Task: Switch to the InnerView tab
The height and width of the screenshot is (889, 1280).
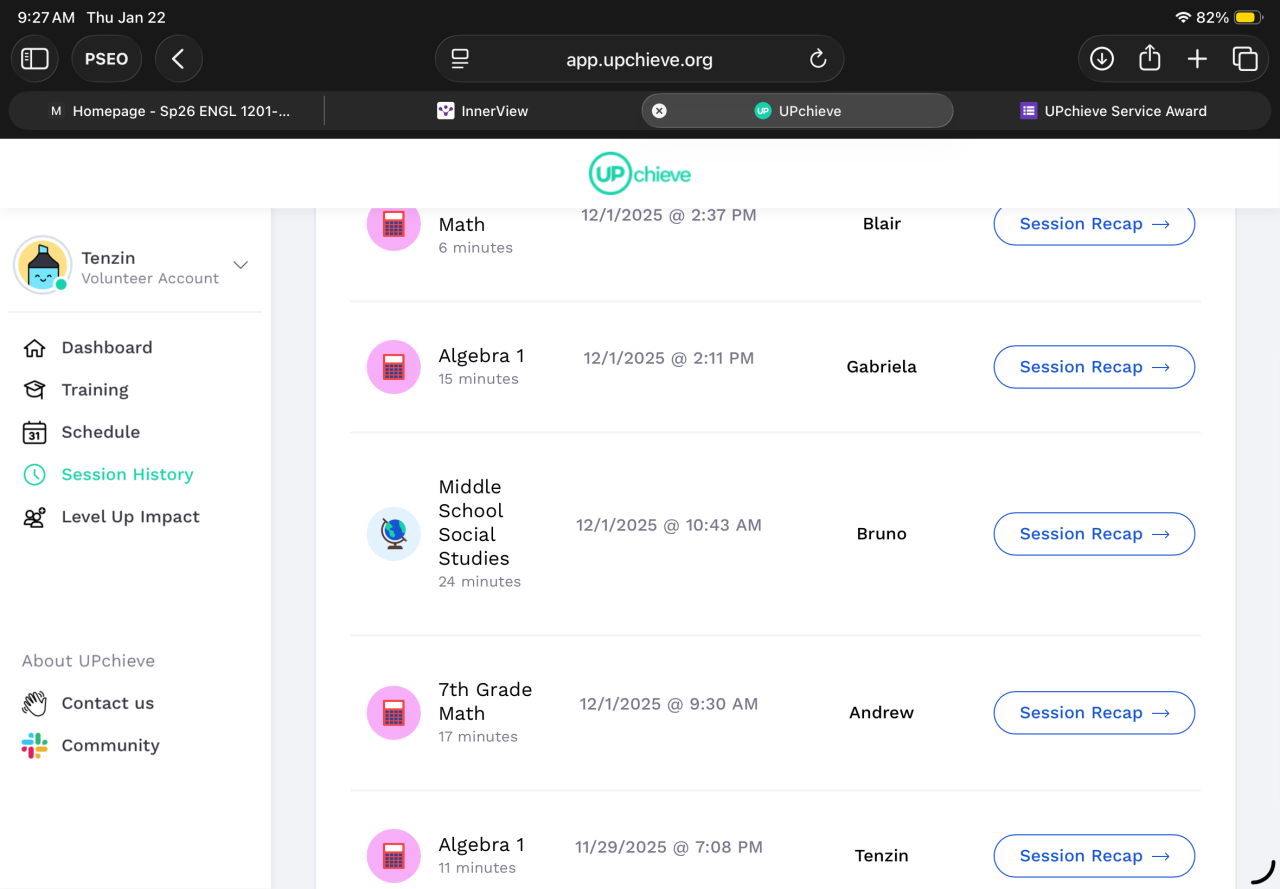Action: pos(483,111)
